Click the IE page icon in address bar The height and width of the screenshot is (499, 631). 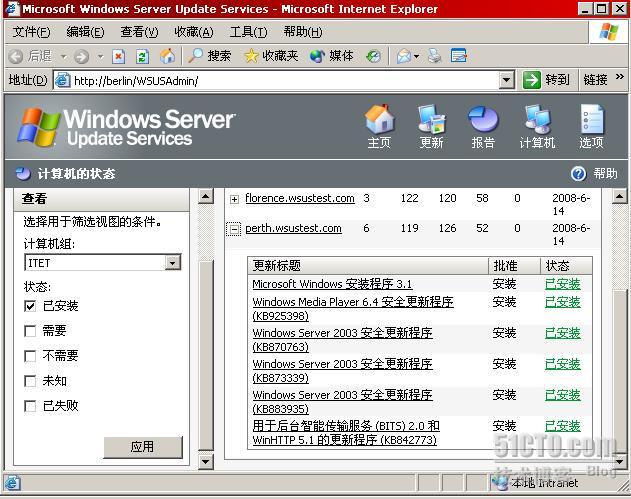[x=62, y=80]
